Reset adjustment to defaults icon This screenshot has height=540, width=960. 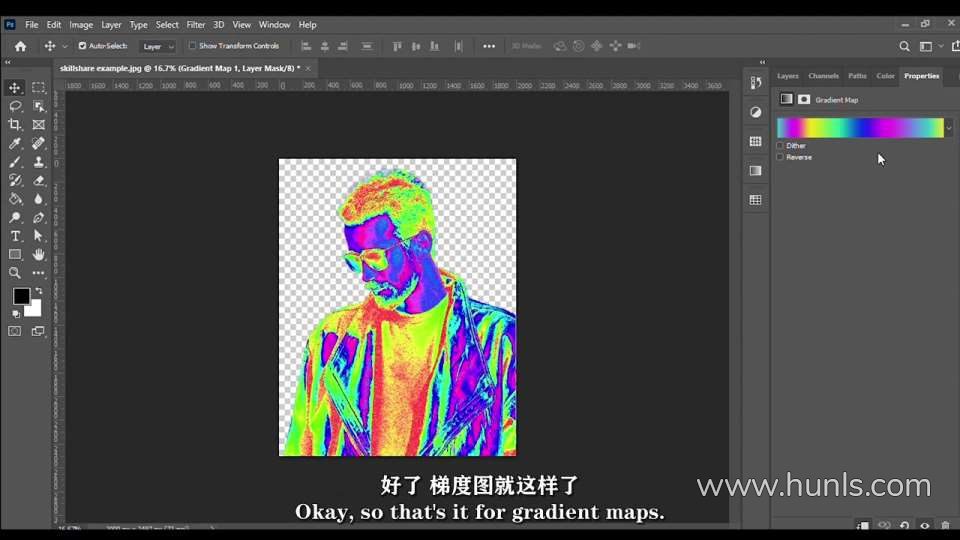904,525
